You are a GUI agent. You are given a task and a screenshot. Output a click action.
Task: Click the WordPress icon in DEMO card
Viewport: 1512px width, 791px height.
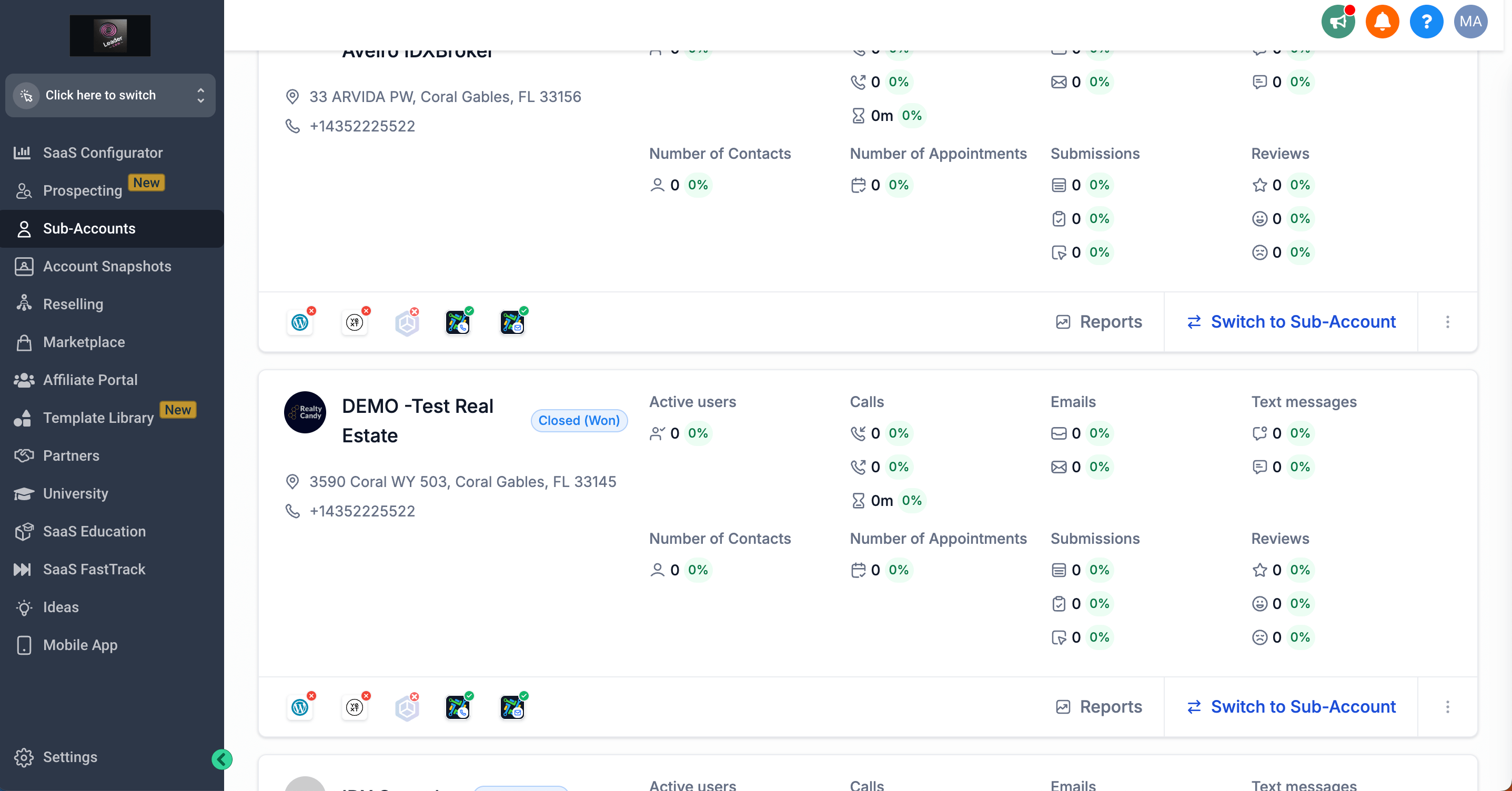[300, 707]
